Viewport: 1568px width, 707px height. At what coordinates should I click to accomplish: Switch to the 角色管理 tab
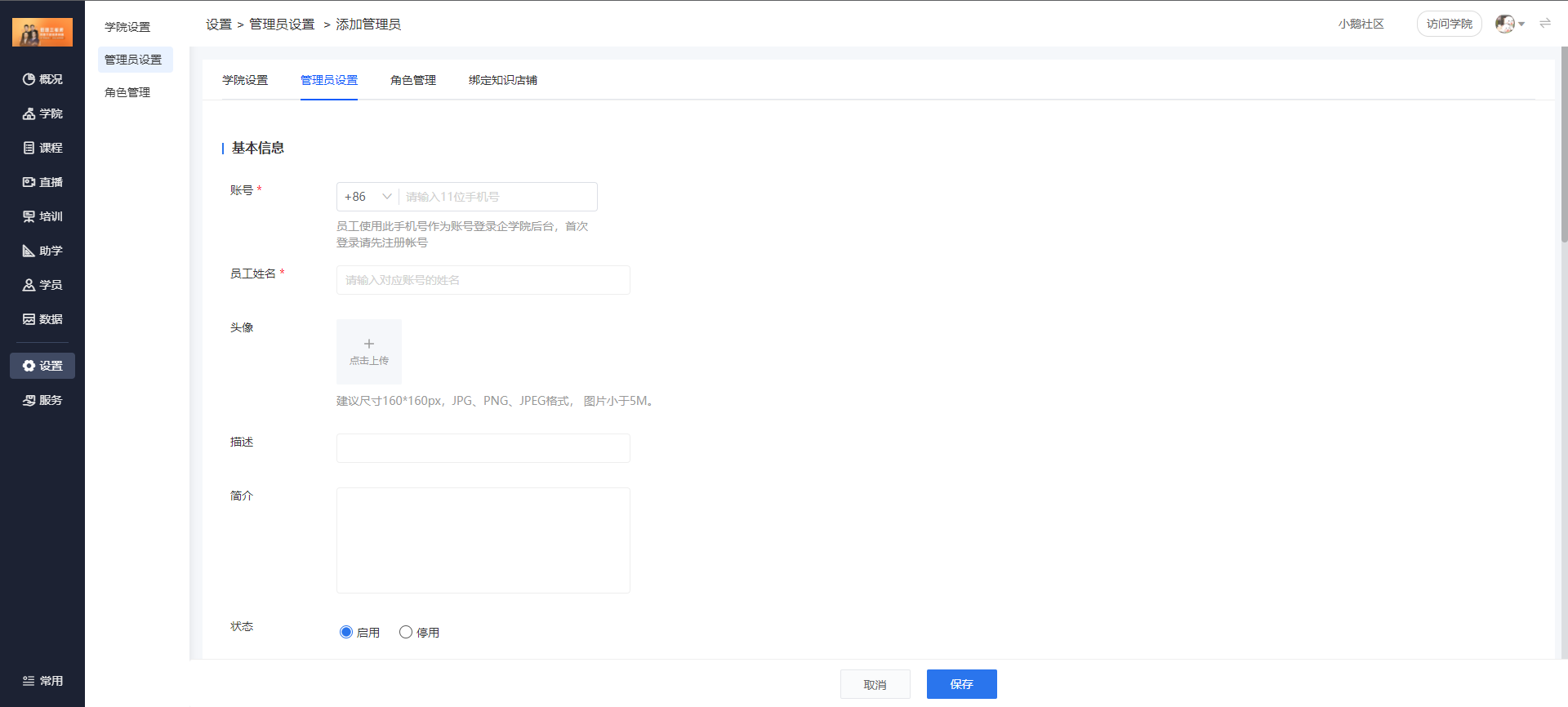click(x=413, y=80)
